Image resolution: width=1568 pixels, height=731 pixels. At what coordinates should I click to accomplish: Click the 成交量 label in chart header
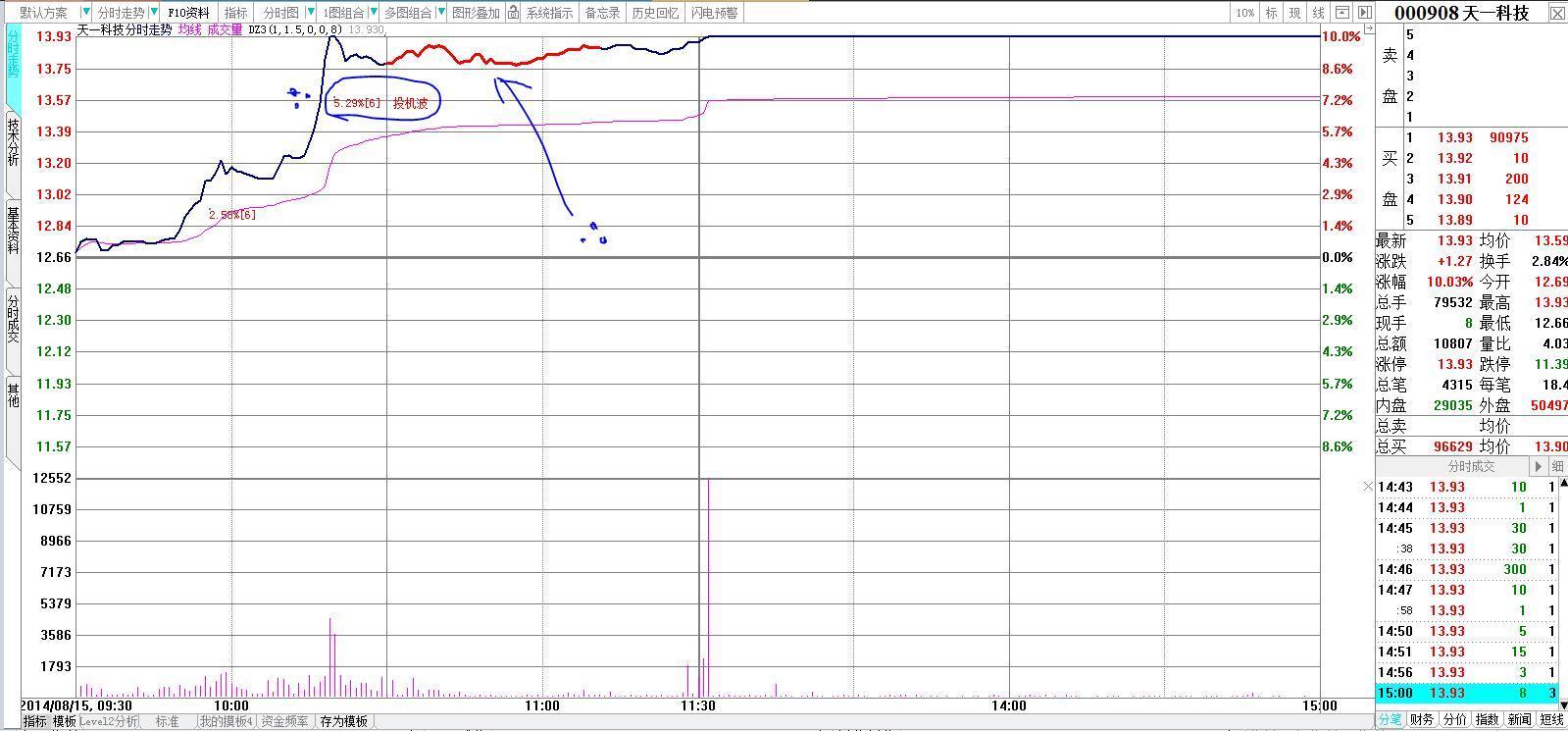[225, 29]
